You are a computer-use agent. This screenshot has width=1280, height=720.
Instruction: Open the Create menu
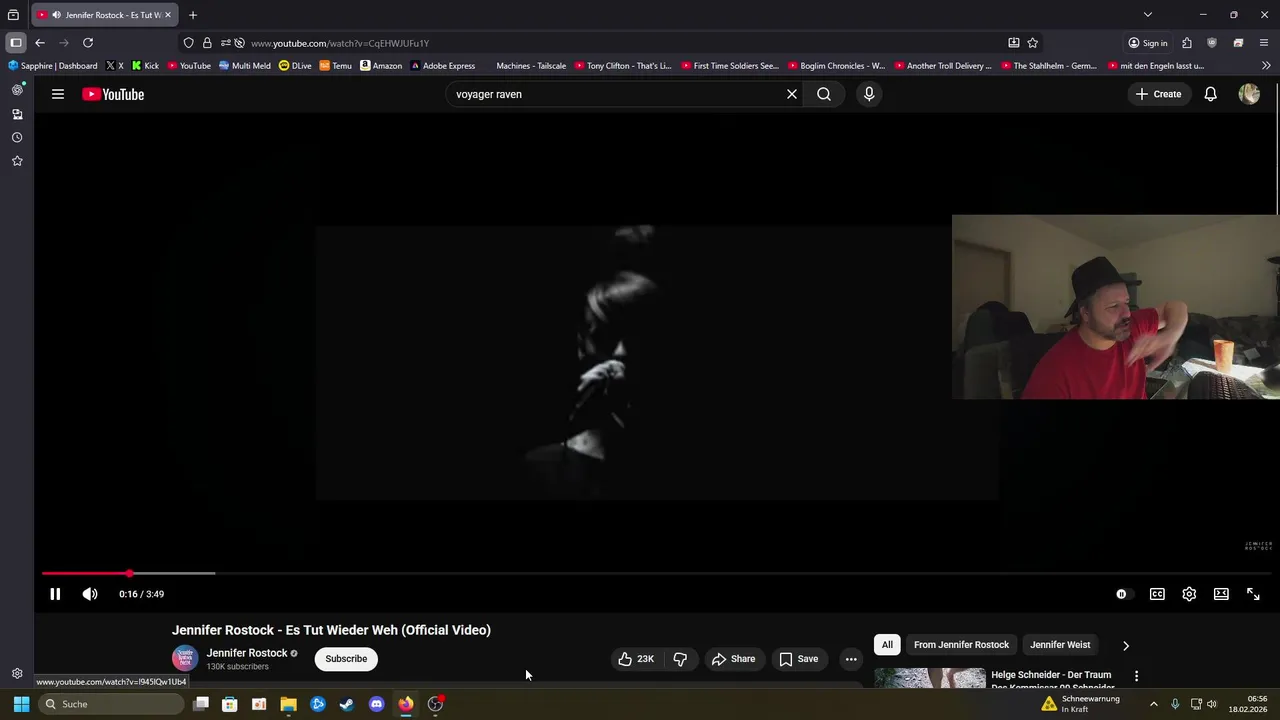point(1158,94)
